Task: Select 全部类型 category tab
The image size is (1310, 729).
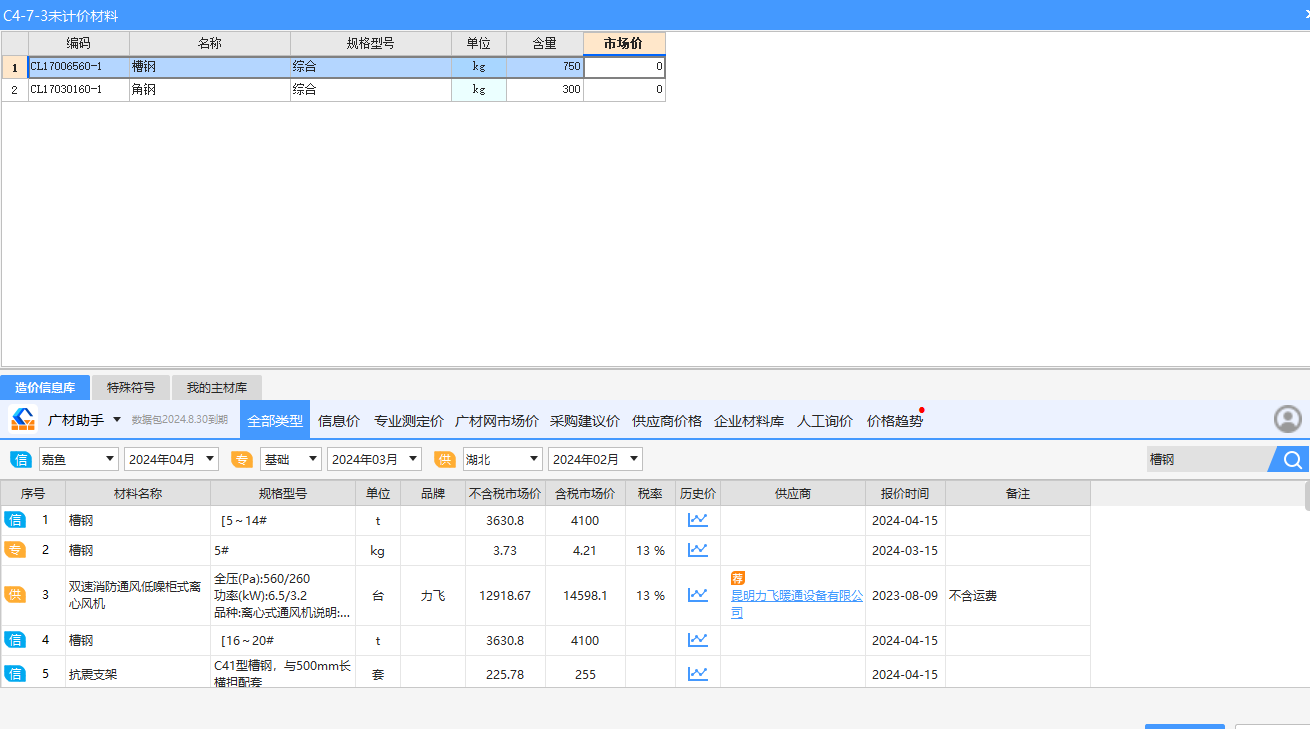Action: click(275, 421)
